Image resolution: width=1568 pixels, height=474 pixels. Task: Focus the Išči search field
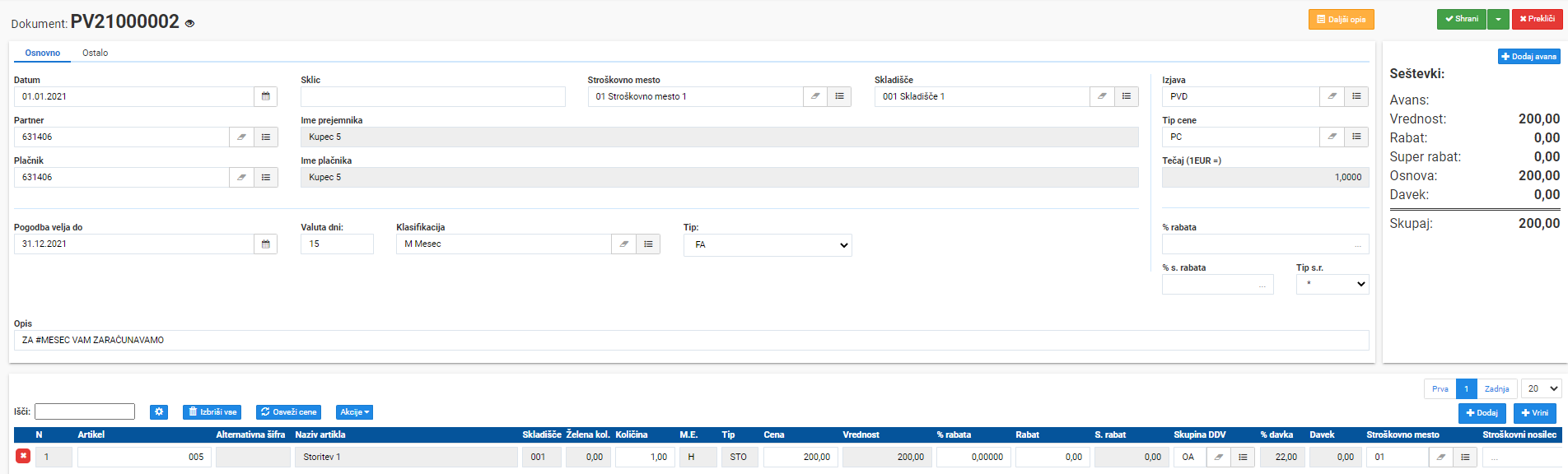coord(85,411)
